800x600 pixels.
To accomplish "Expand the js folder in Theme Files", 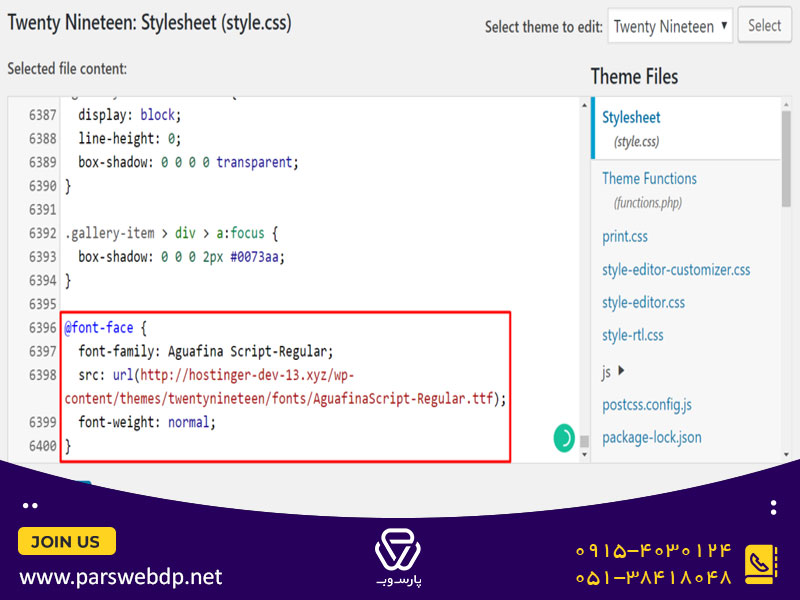I will [x=621, y=370].
